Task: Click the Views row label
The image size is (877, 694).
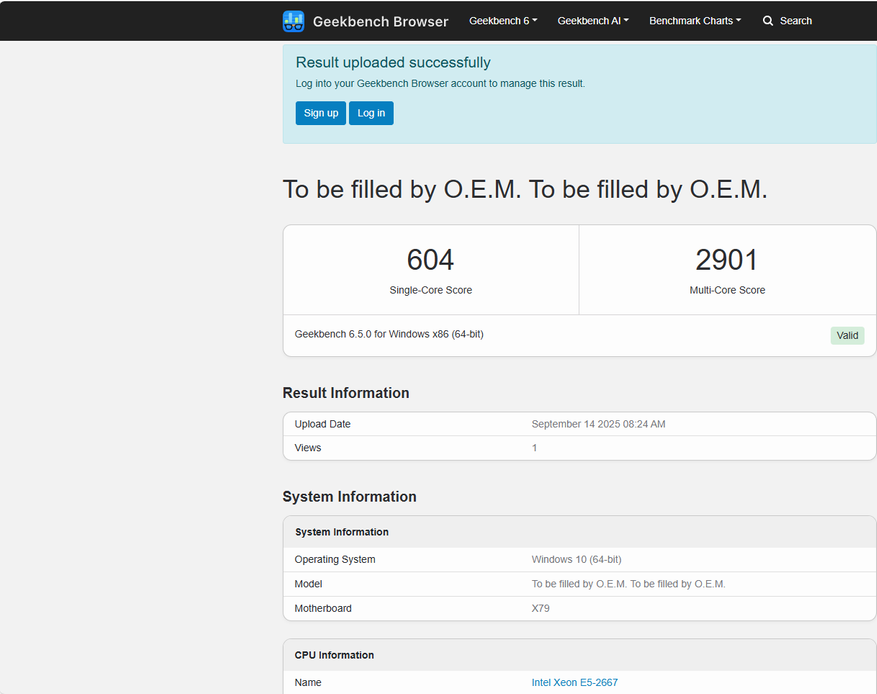Action: pos(308,448)
